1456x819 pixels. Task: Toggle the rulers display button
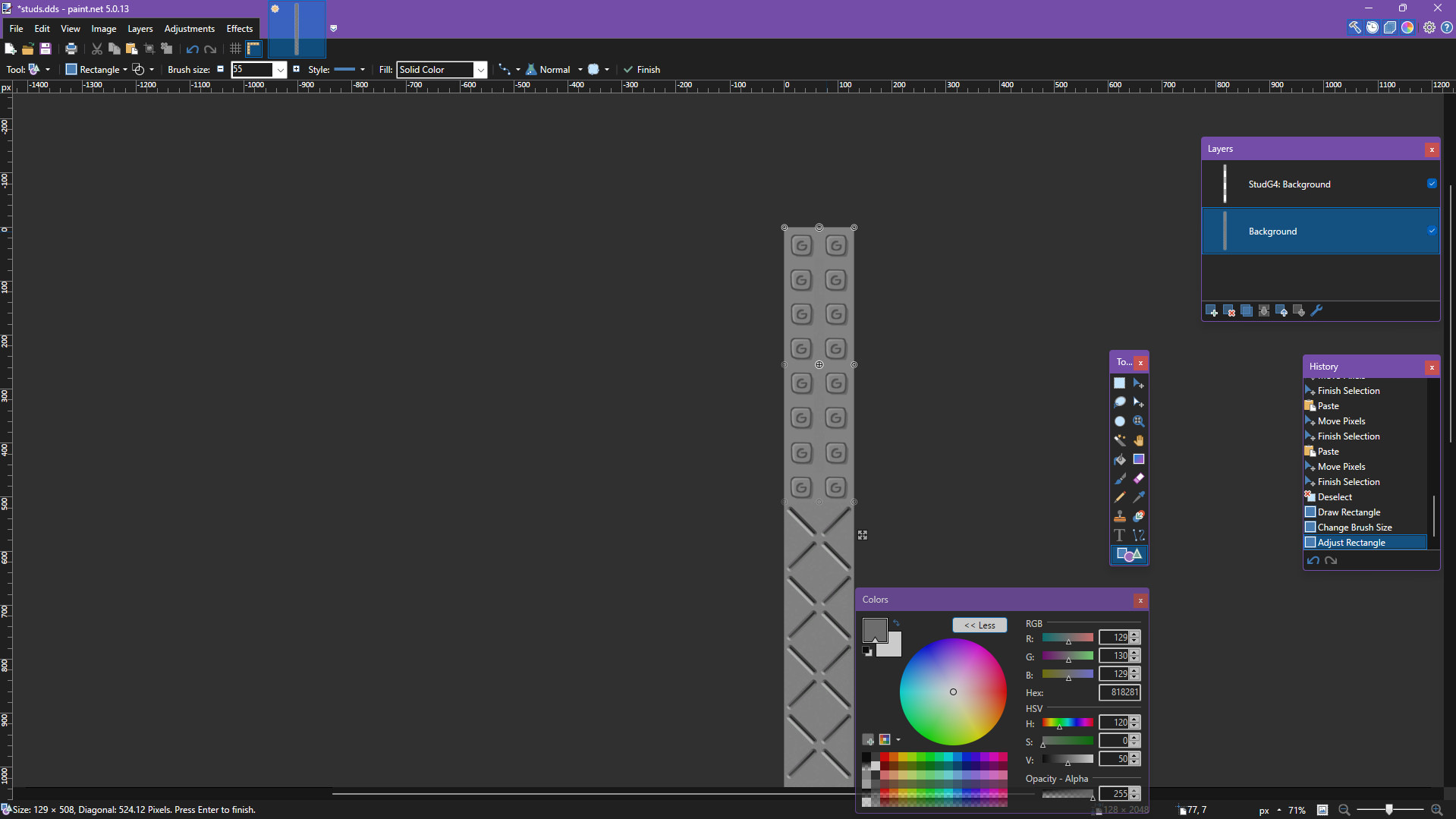click(253, 49)
